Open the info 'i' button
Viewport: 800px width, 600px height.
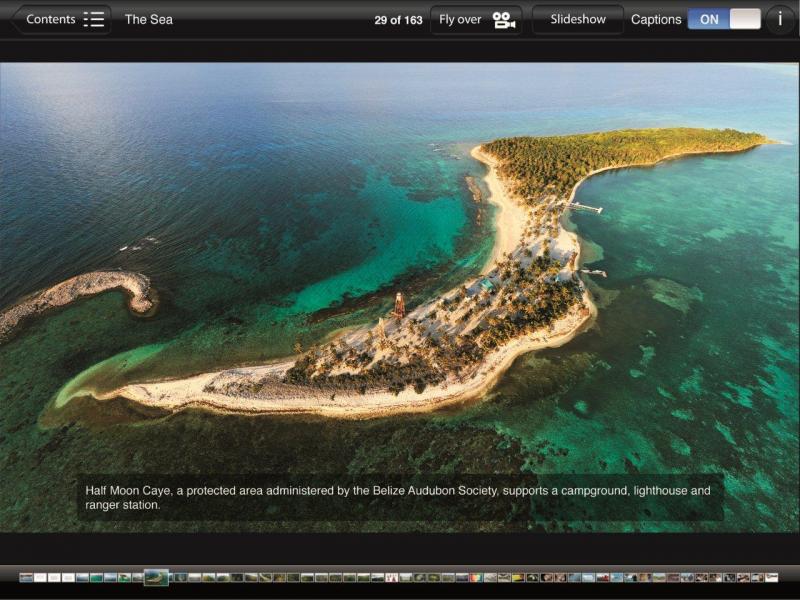[780, 19]
